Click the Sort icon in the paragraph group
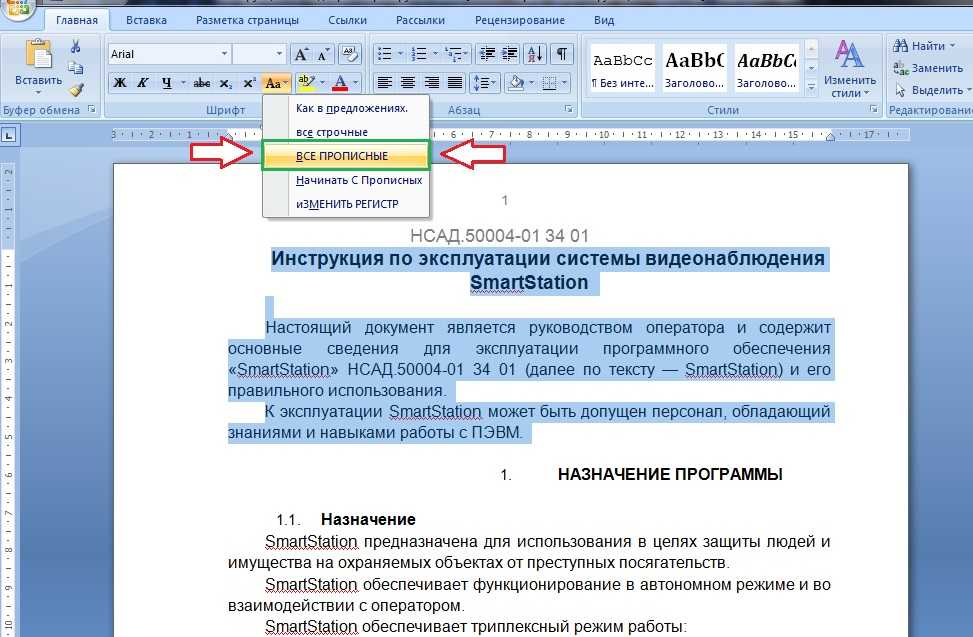The image size is (973, 637). (534, 54)
